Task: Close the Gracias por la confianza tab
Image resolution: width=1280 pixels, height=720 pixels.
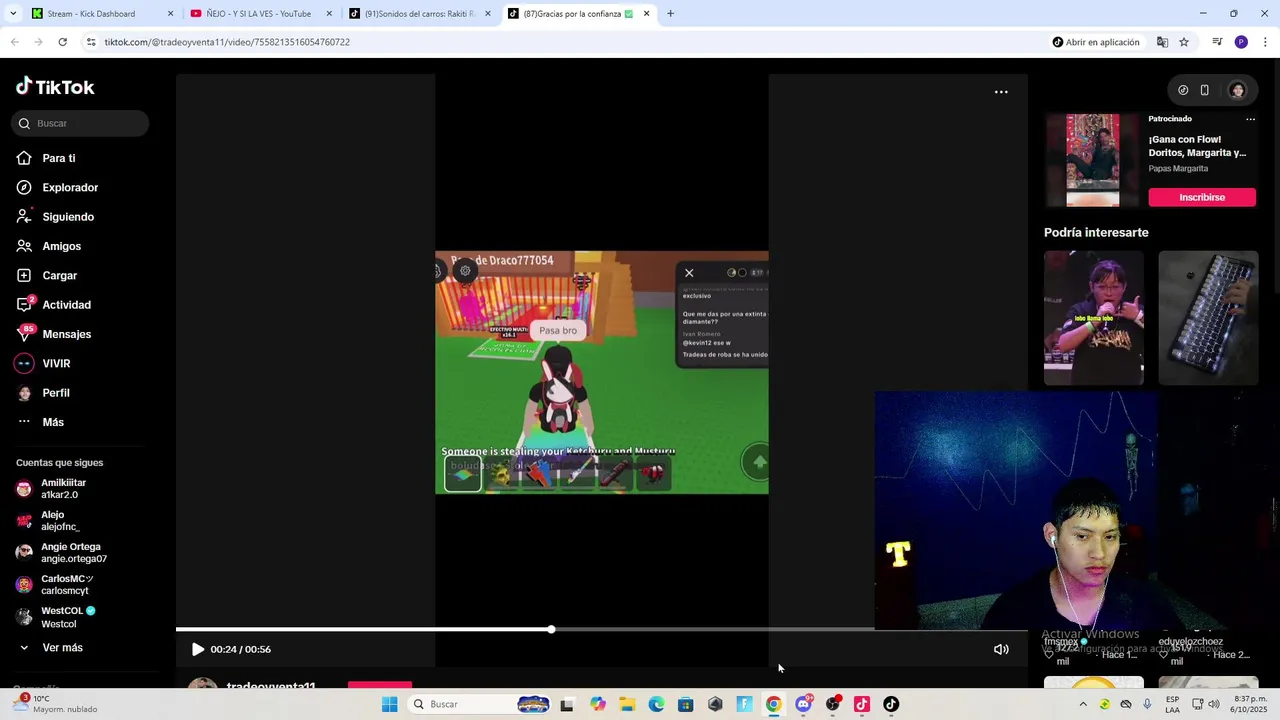Action: tap(646, 14)
